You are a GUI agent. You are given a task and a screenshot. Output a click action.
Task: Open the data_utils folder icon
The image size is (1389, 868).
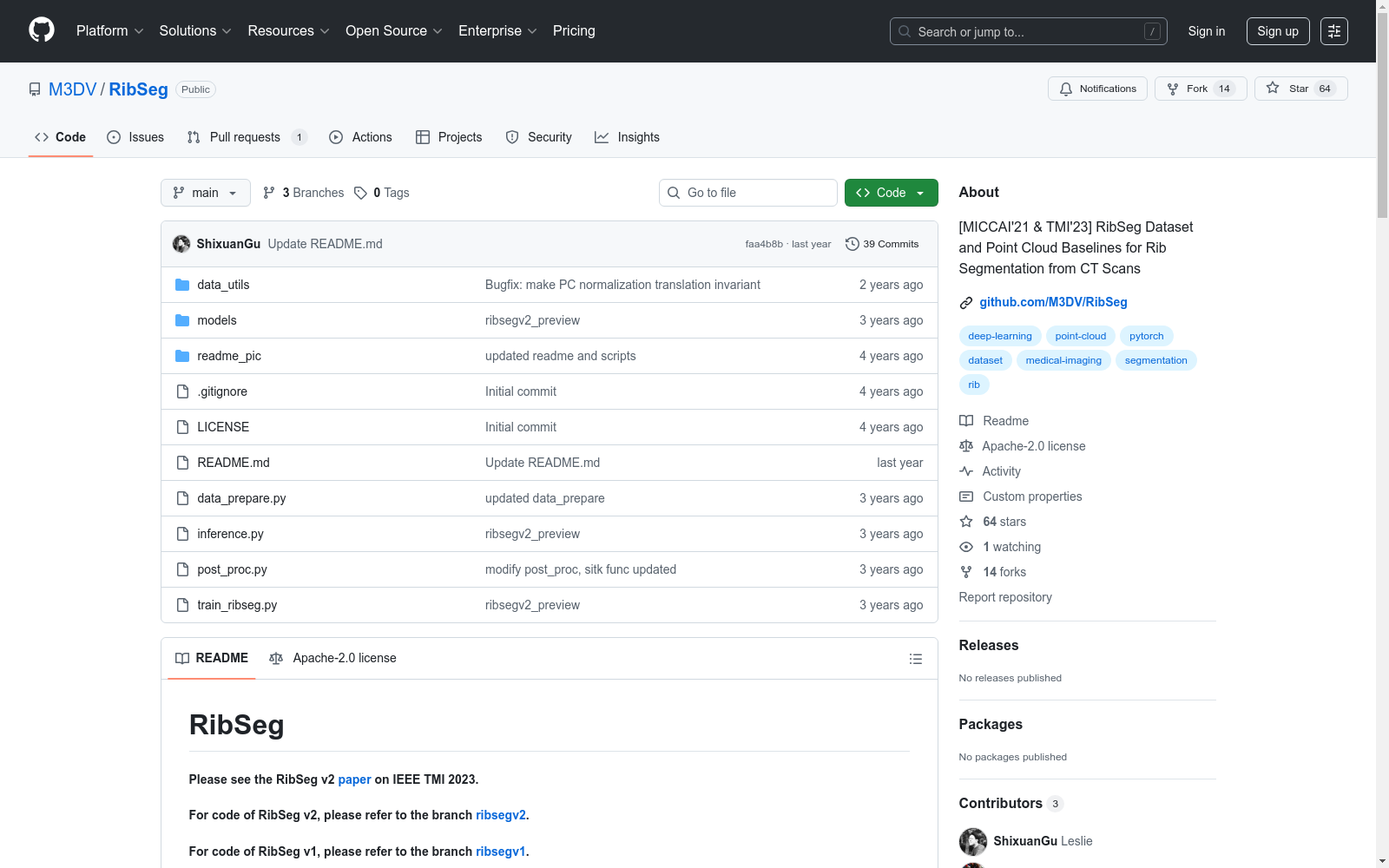click(x=182, y=285)
